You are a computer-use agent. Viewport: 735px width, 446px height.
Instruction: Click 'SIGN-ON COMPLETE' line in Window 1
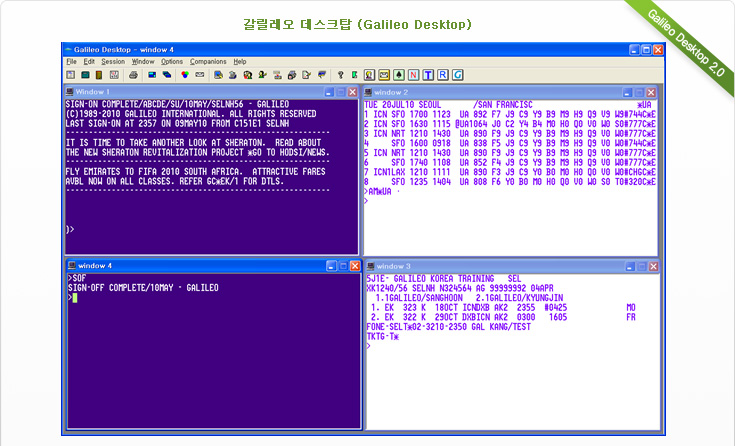177,104
